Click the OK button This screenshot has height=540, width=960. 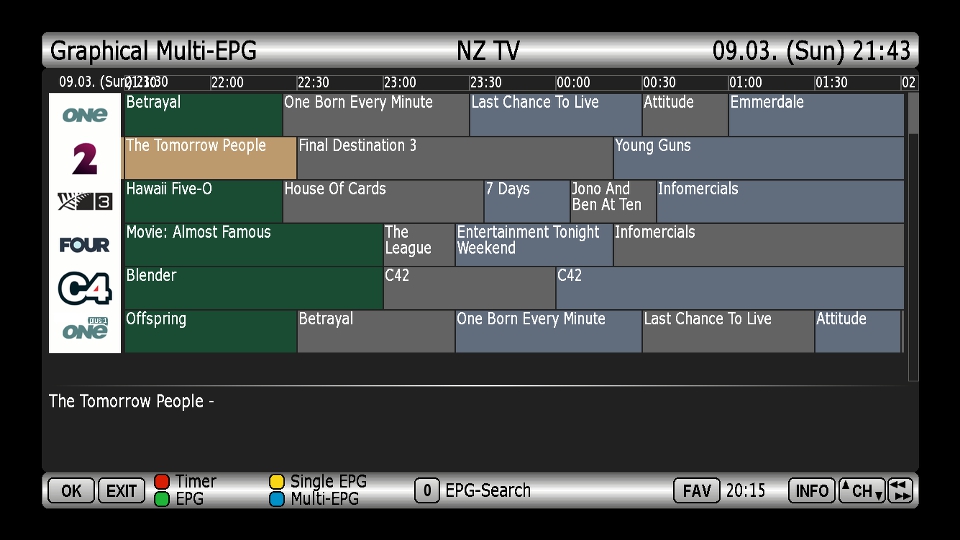click(71, 491)
